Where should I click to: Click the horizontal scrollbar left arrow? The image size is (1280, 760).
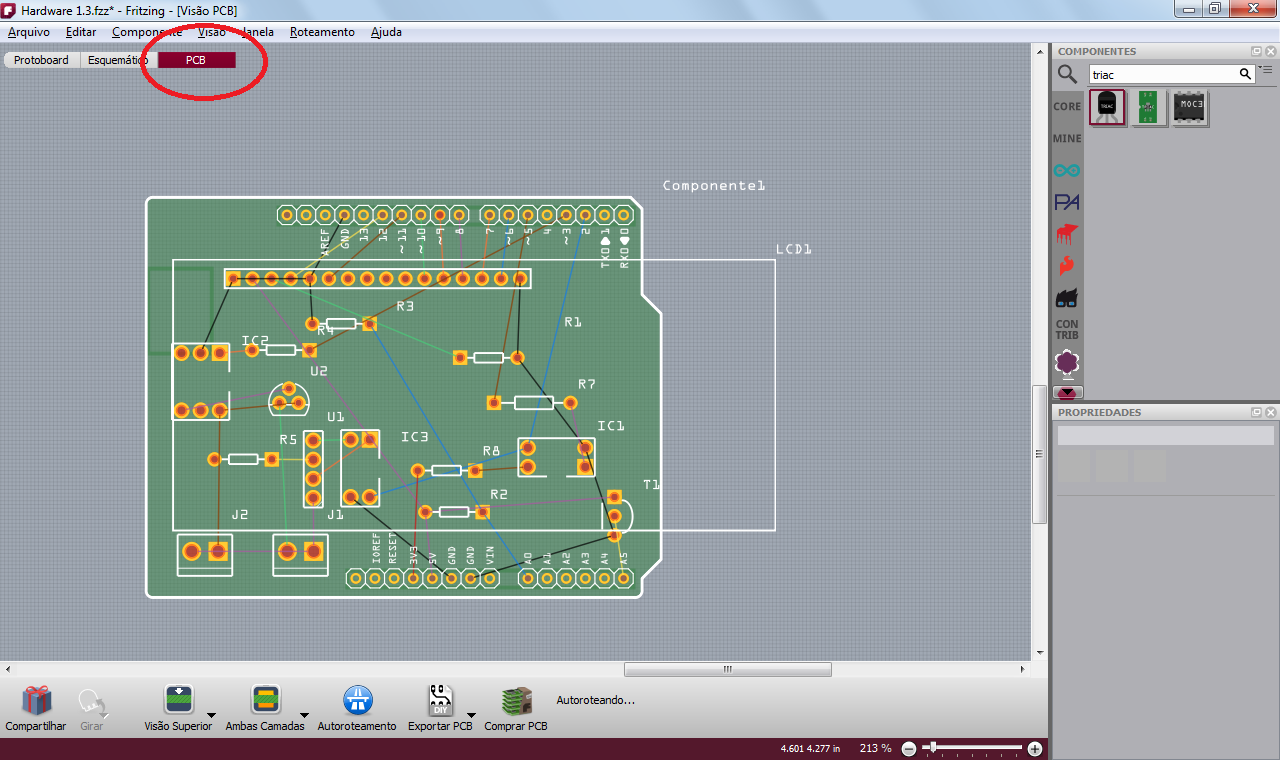click(x=8, y=669)
